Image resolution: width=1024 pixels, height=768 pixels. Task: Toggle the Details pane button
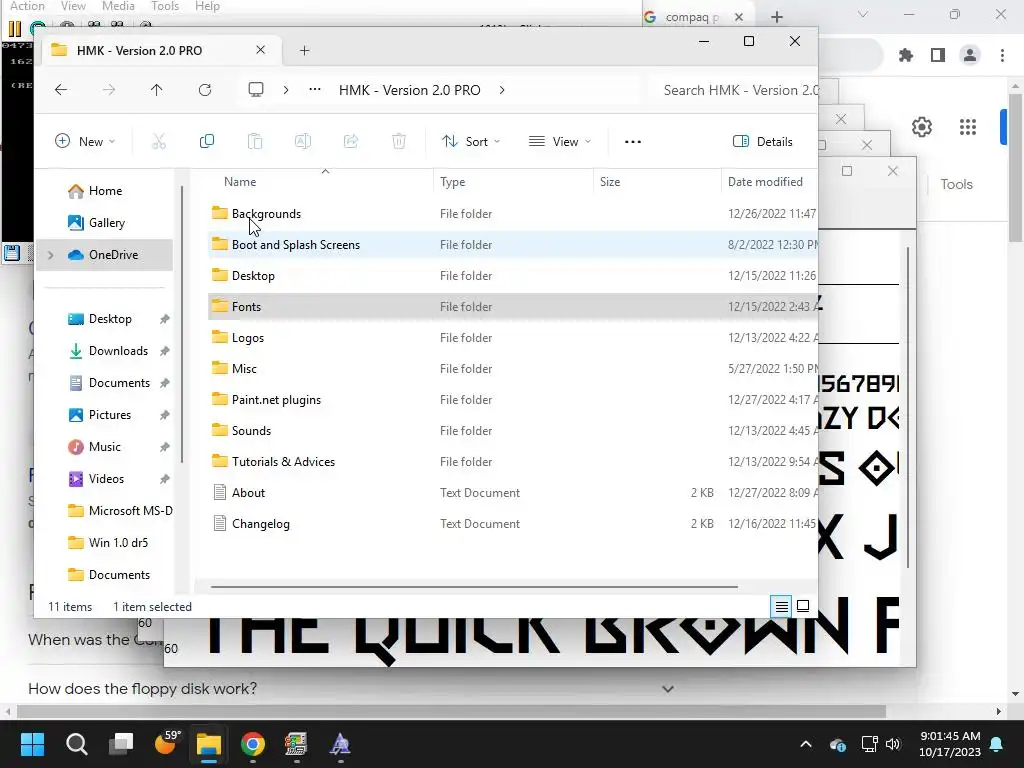(763, 142)
